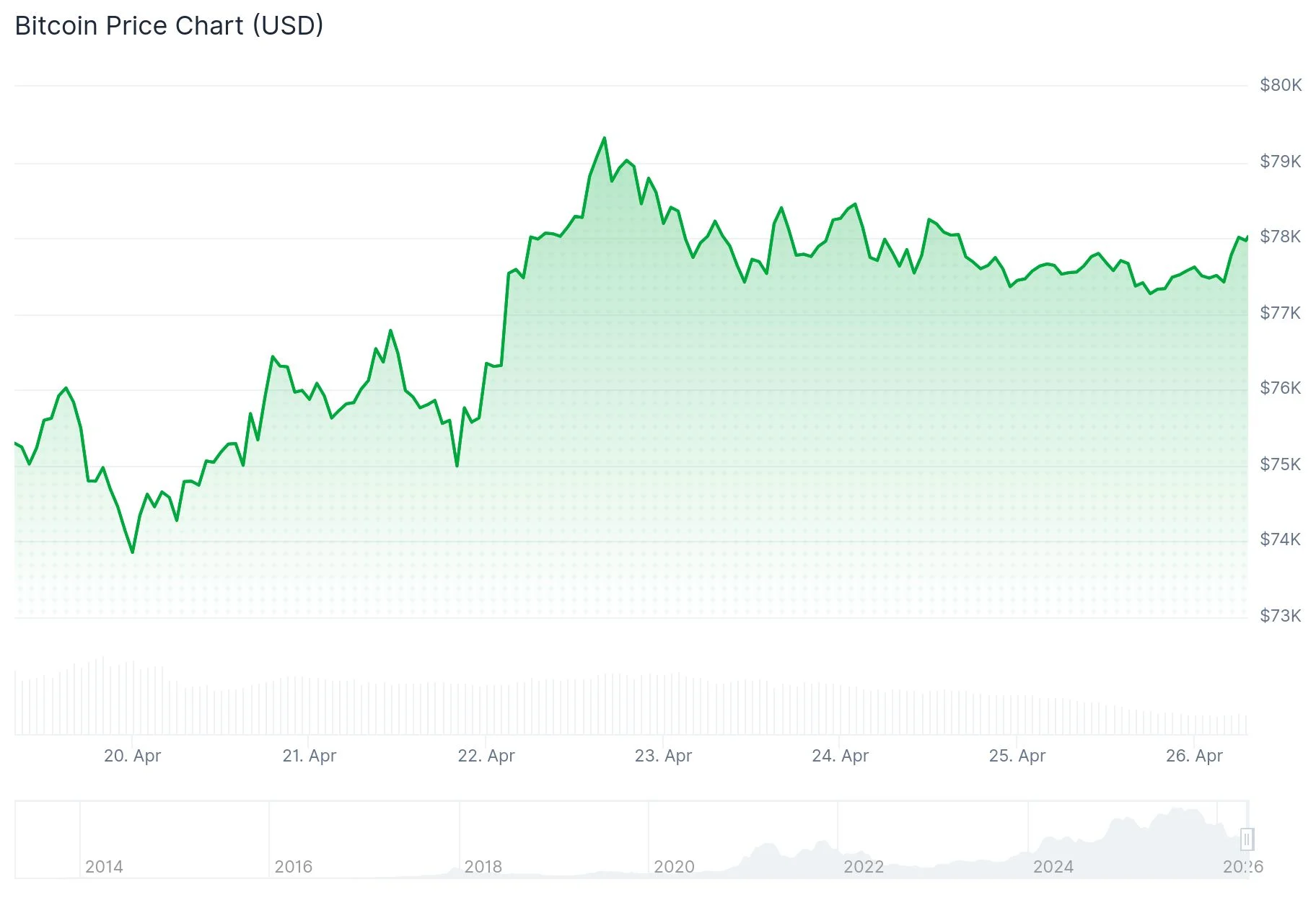Select 2022 in the navigator timeline
This screenshot has height=900, width=1316.
pyautogui.click(x=864, y=867)
